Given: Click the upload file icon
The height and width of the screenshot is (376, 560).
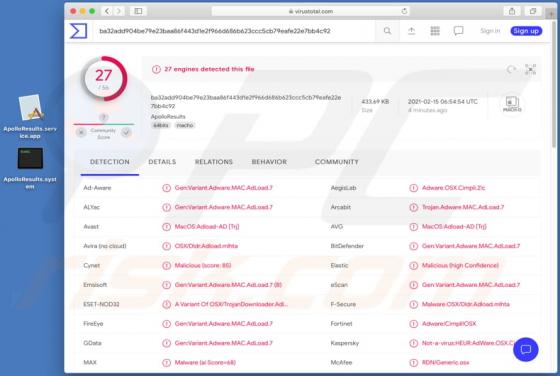Looking at the screenshot, I should (x=411, y=31).
